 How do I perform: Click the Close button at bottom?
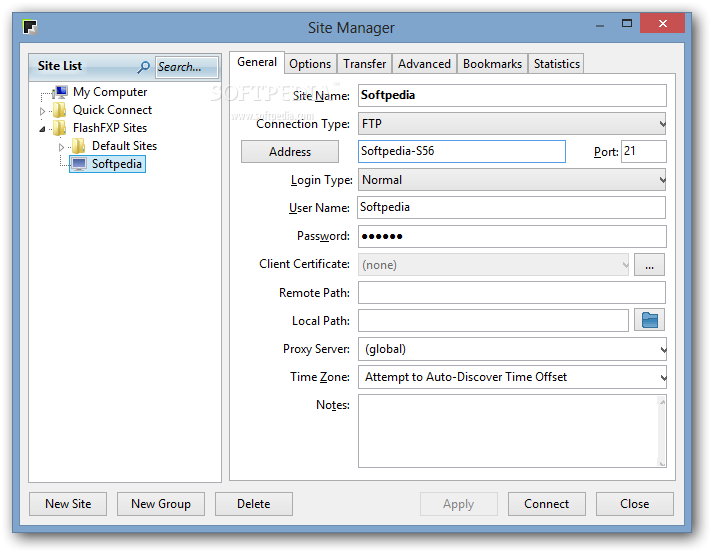(x=635, y=504)
